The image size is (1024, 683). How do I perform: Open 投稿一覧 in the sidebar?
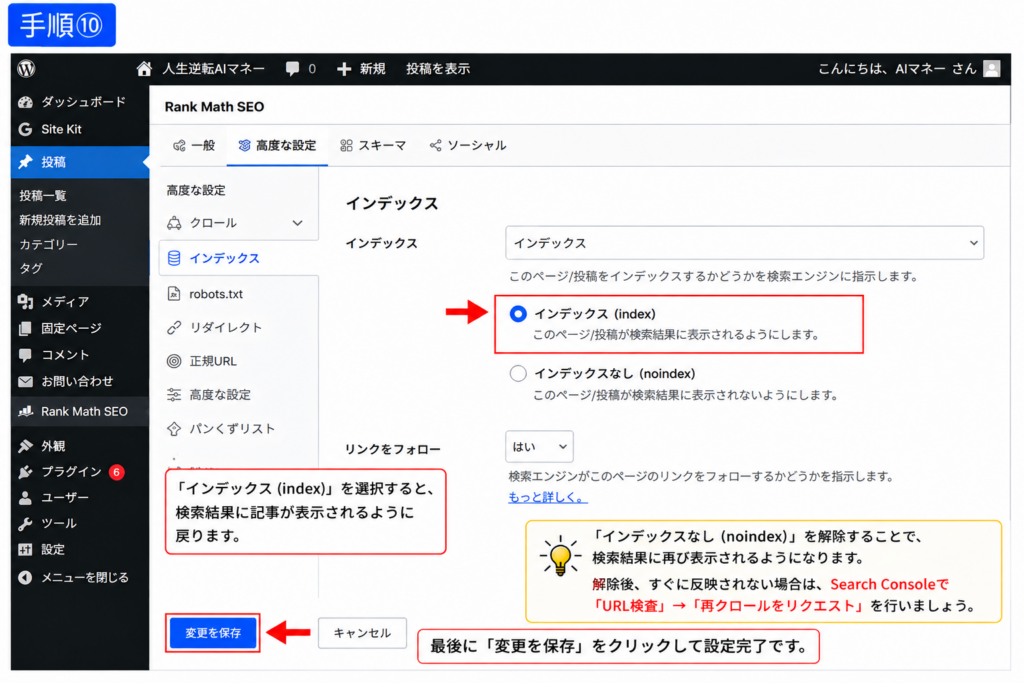43,196
